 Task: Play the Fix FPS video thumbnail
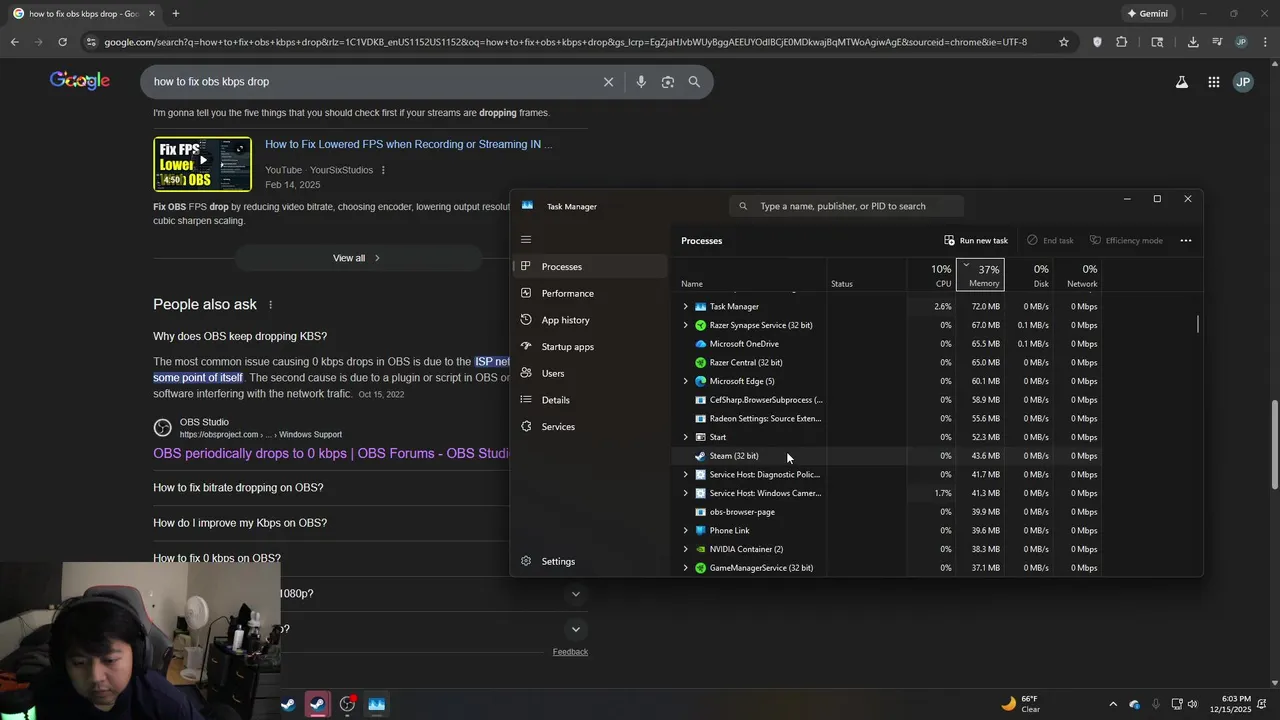pyautogui.click(x=202, y=163)
